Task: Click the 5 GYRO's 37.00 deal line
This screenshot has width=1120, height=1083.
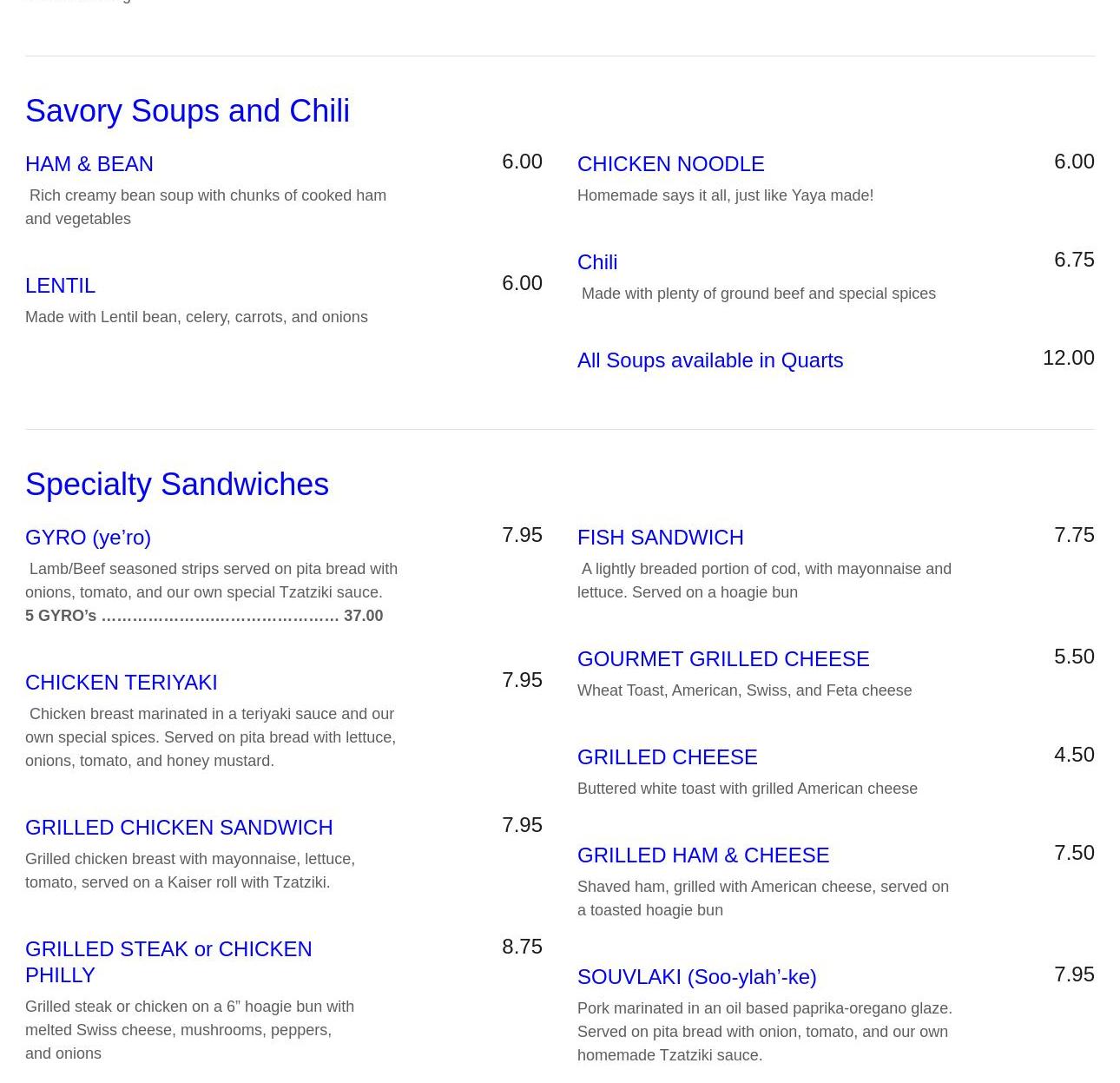Action: pyautogui.click(x=204, y=616)
